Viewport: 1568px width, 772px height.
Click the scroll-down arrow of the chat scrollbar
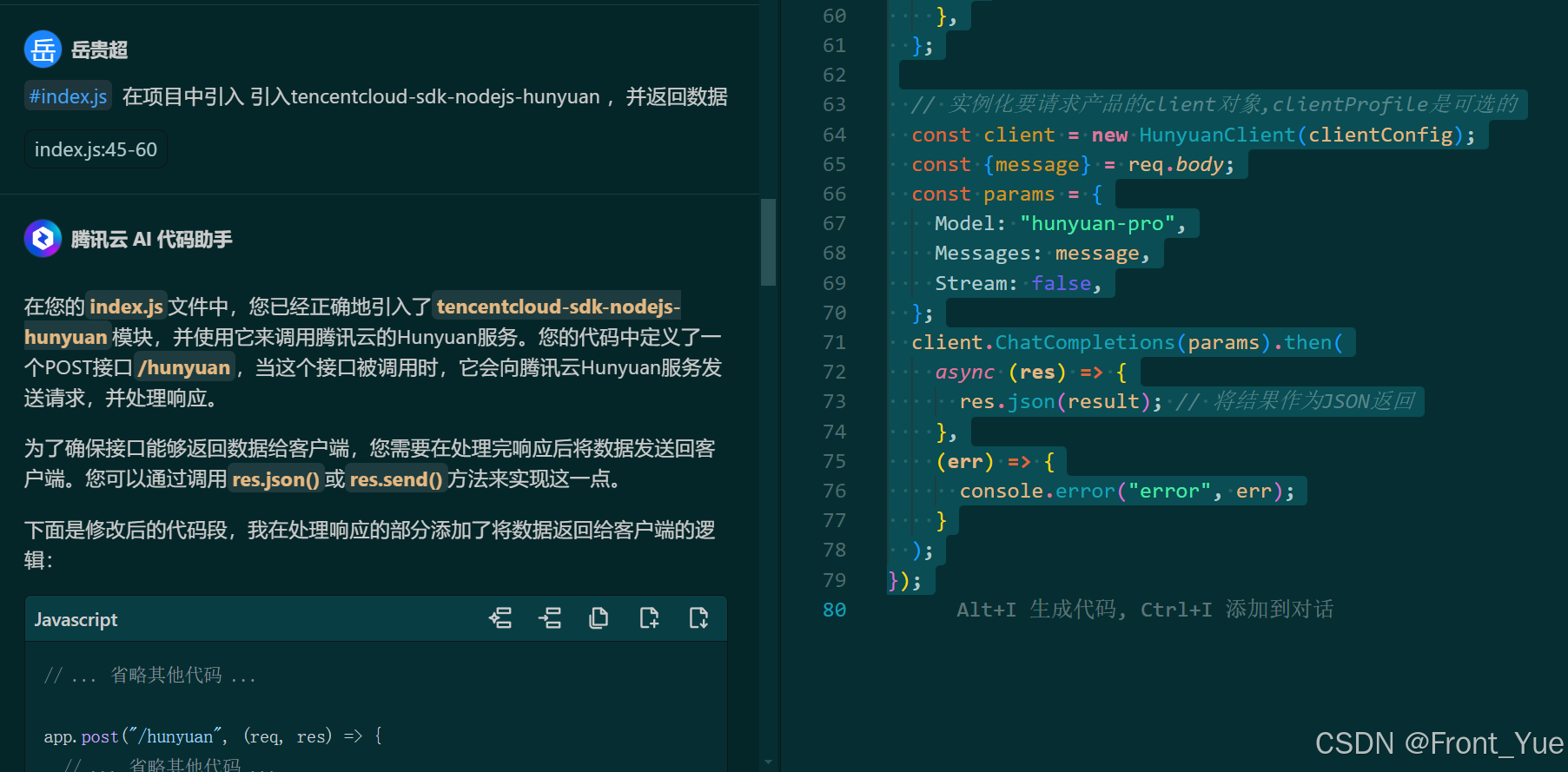point(768,762)
